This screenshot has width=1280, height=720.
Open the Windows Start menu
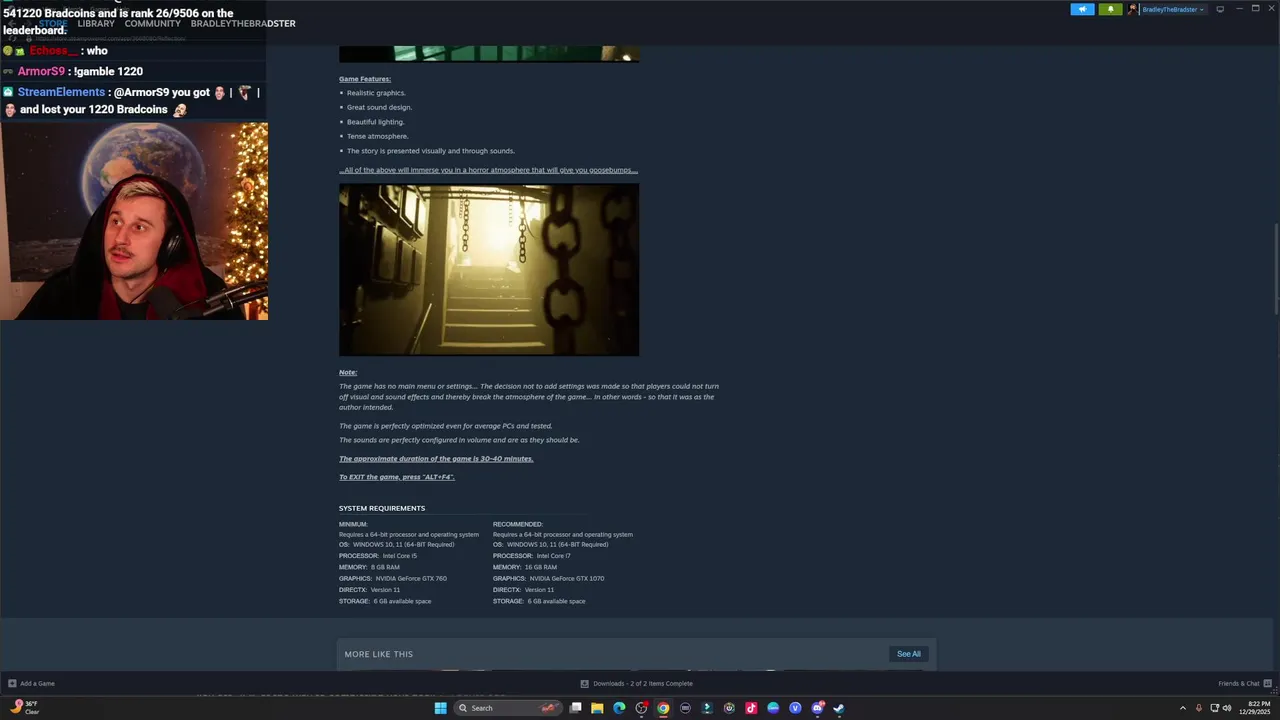440,708
